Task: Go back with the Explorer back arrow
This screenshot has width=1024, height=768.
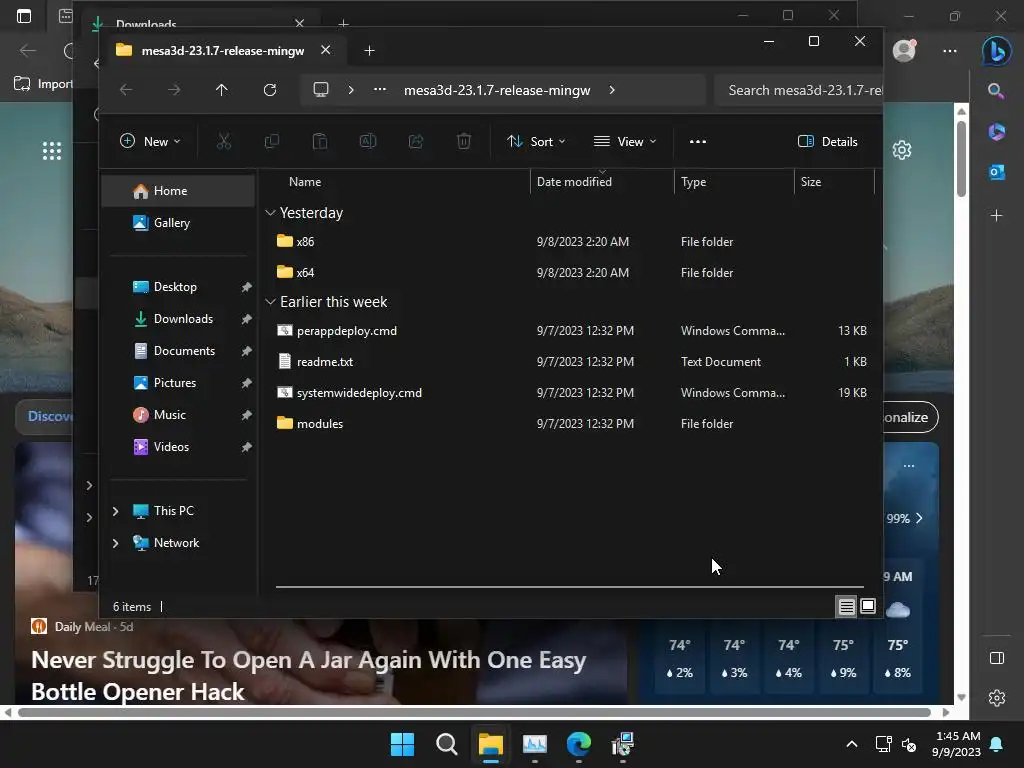Action: coord(126,90)
